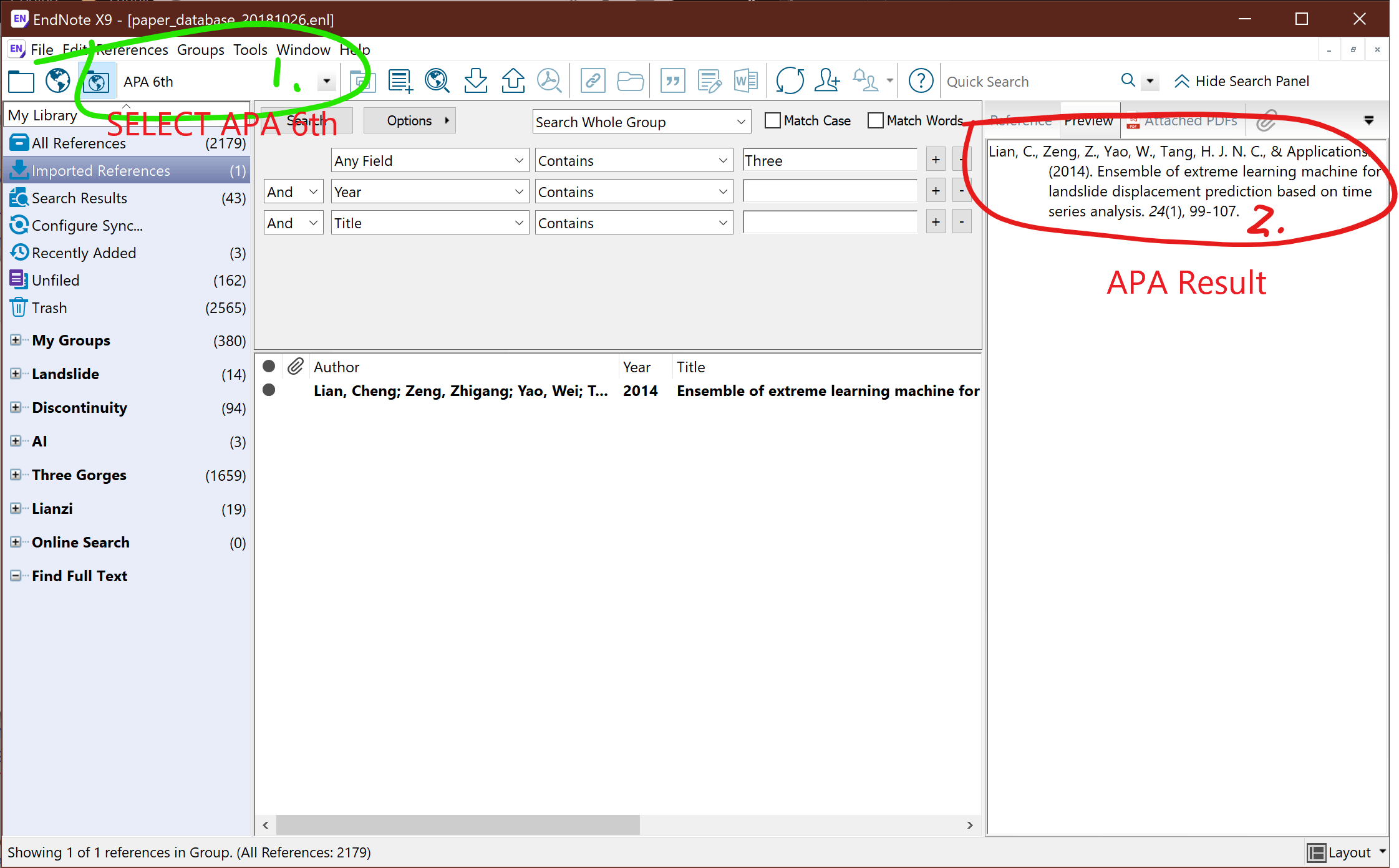Open the Window menu
Screen dimensions: 1399x868
tap(303, 49)
